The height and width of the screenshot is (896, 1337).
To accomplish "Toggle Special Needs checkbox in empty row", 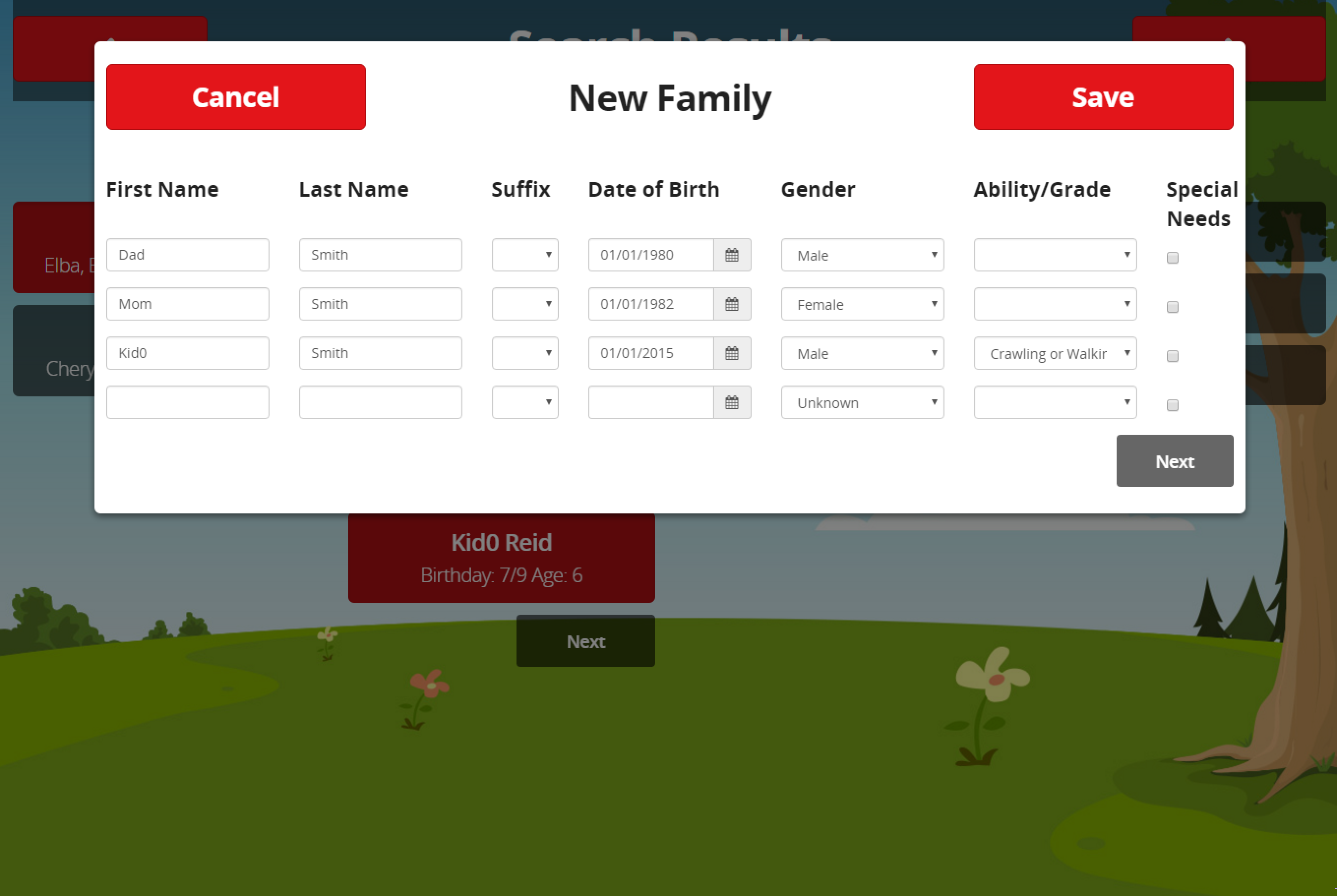I will tap(1172, 405).
